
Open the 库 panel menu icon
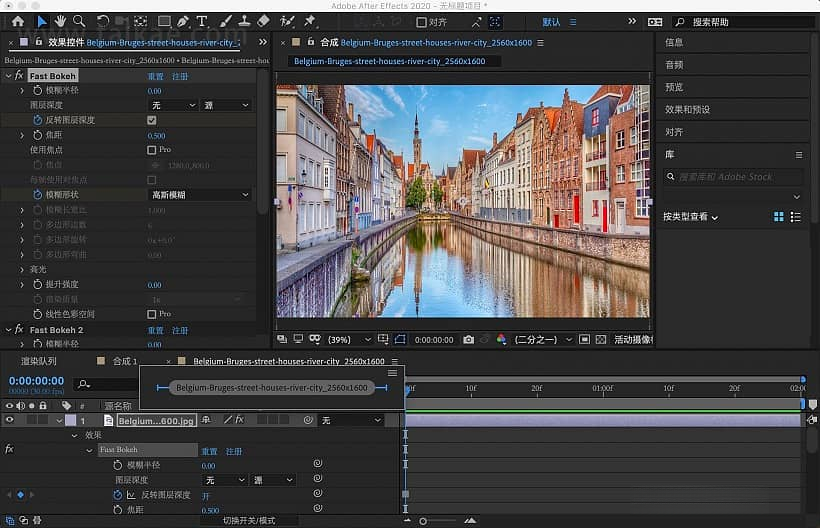pyautogui.click(x=799, y=155)
